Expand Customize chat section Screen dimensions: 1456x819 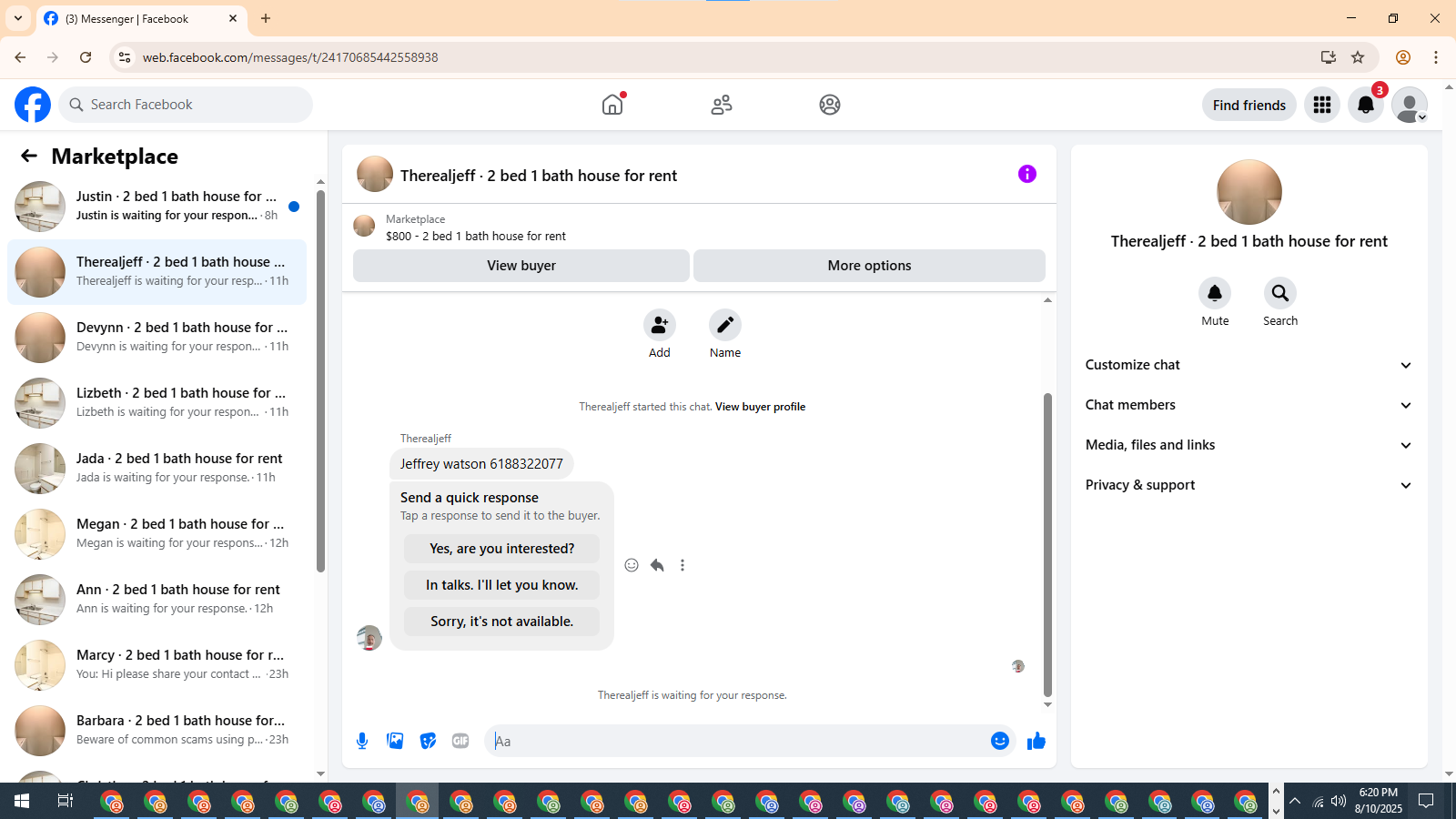click(1249, 365)
